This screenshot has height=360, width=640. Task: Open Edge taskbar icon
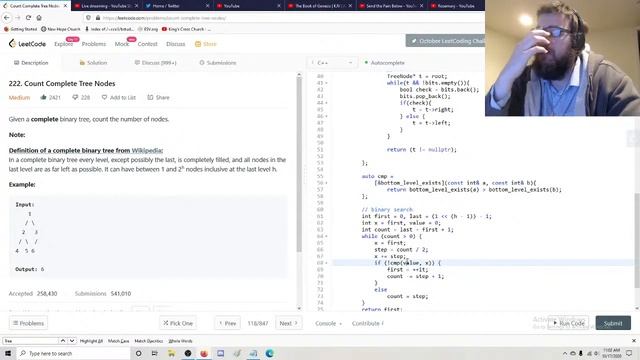click(269, 353)
